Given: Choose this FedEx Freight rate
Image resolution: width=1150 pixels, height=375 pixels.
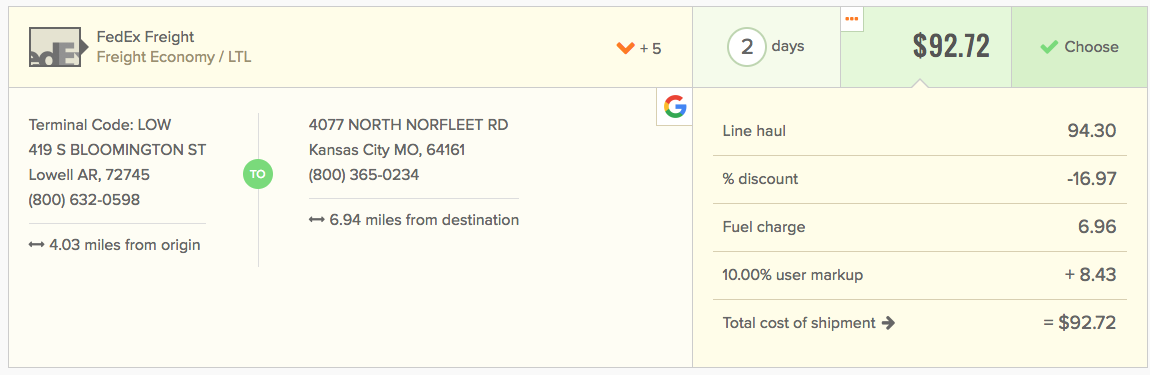Looking at the screenshot, I should (x=1078, y=47).
